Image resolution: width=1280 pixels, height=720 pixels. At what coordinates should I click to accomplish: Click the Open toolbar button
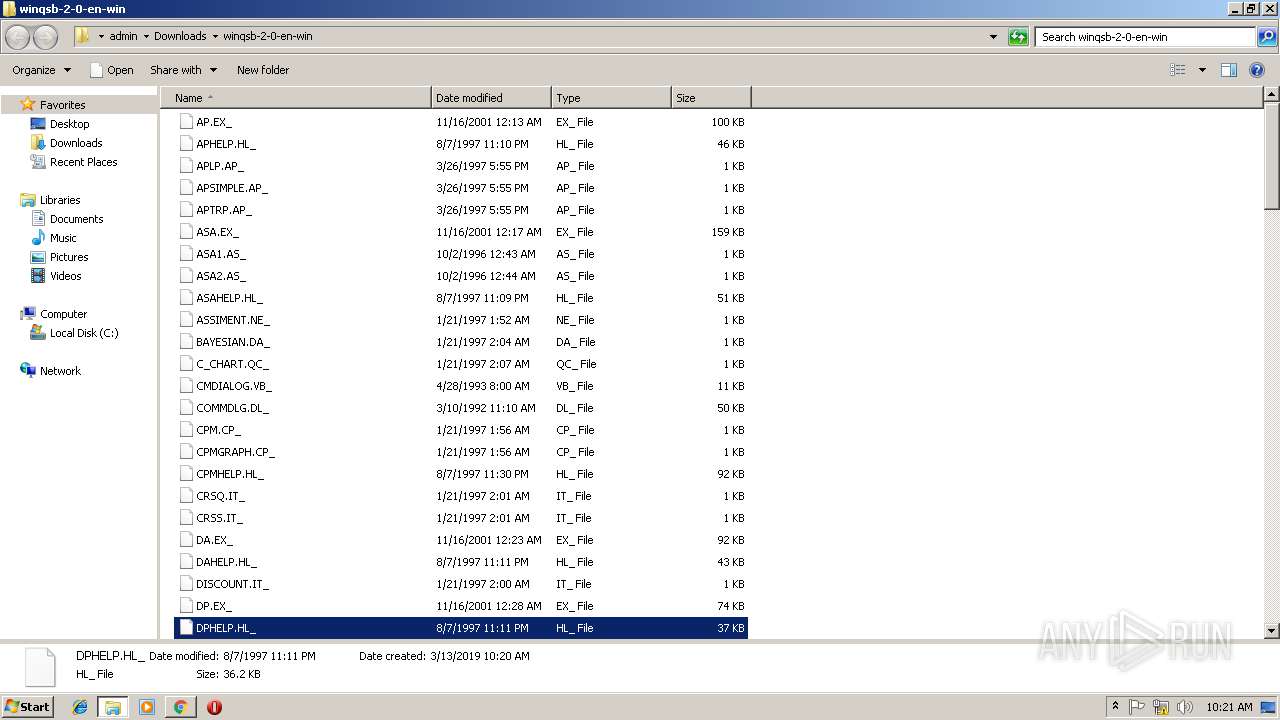[112, 70]
